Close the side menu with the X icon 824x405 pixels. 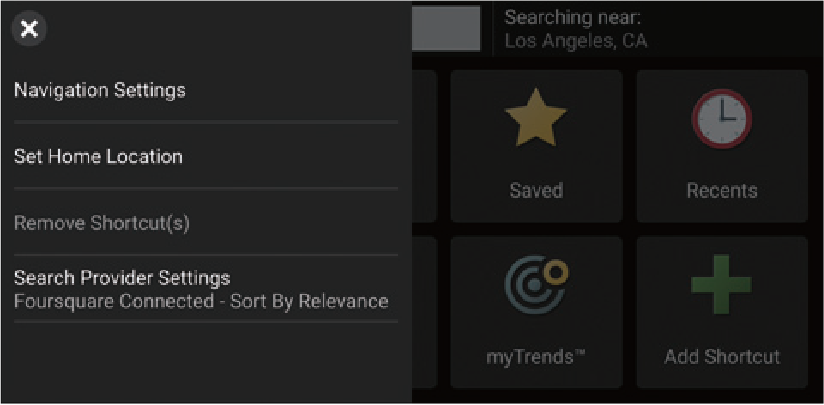pos(29,29)
